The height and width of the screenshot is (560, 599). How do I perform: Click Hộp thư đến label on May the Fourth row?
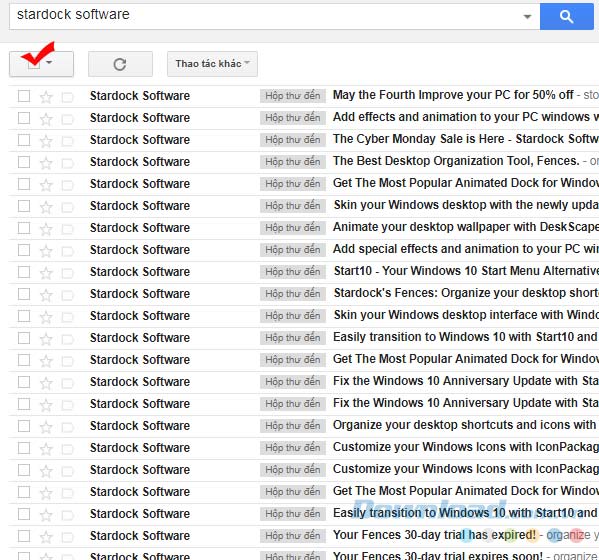point(293,96)
